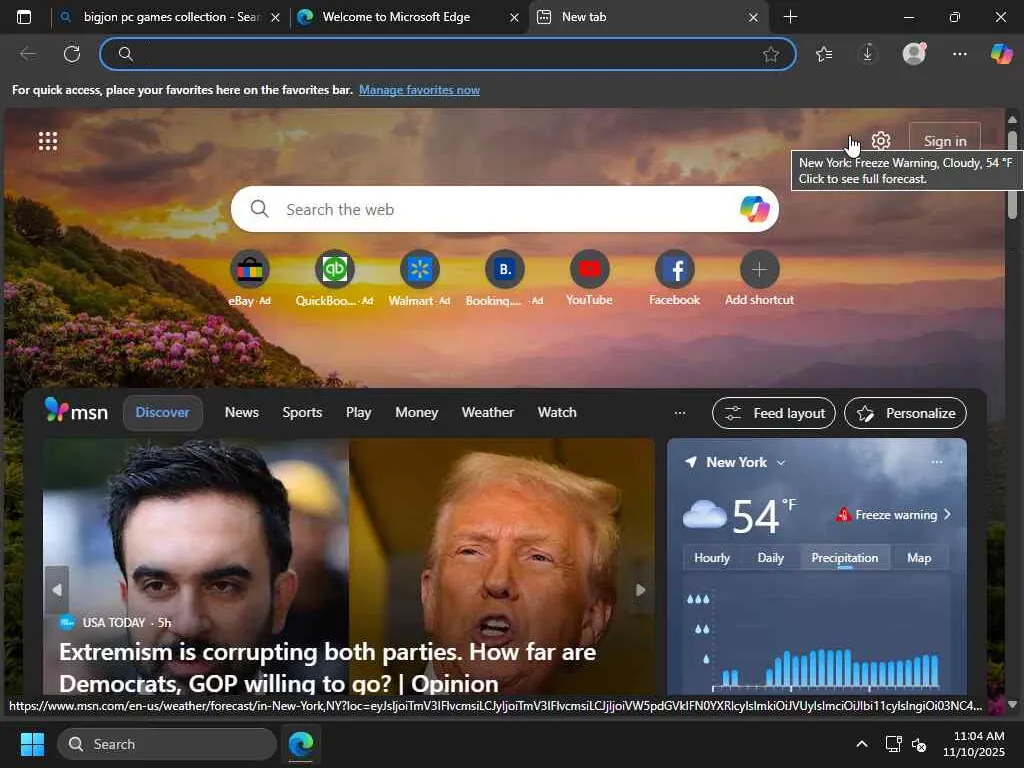Open the QuickBooks shortcut

click(x=334, y=278)
